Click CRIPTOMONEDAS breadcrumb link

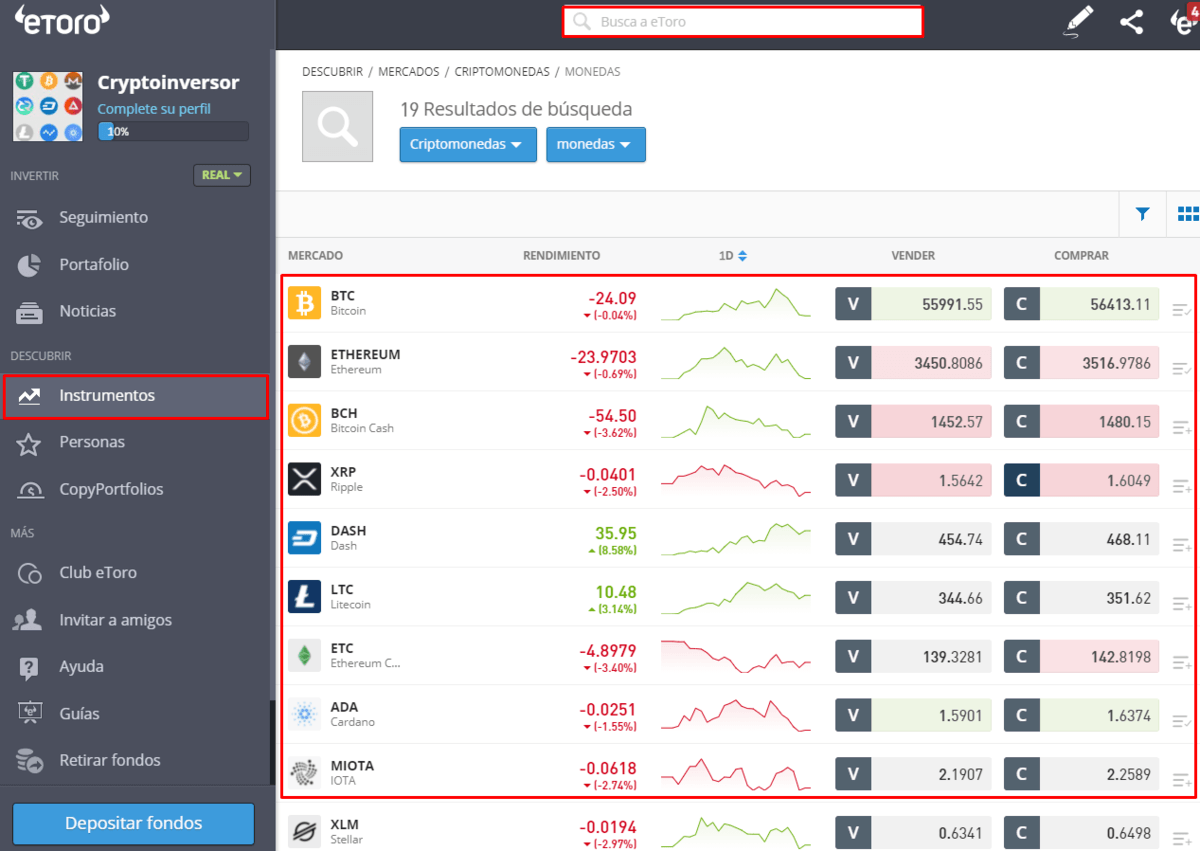(x=502, y=72)
